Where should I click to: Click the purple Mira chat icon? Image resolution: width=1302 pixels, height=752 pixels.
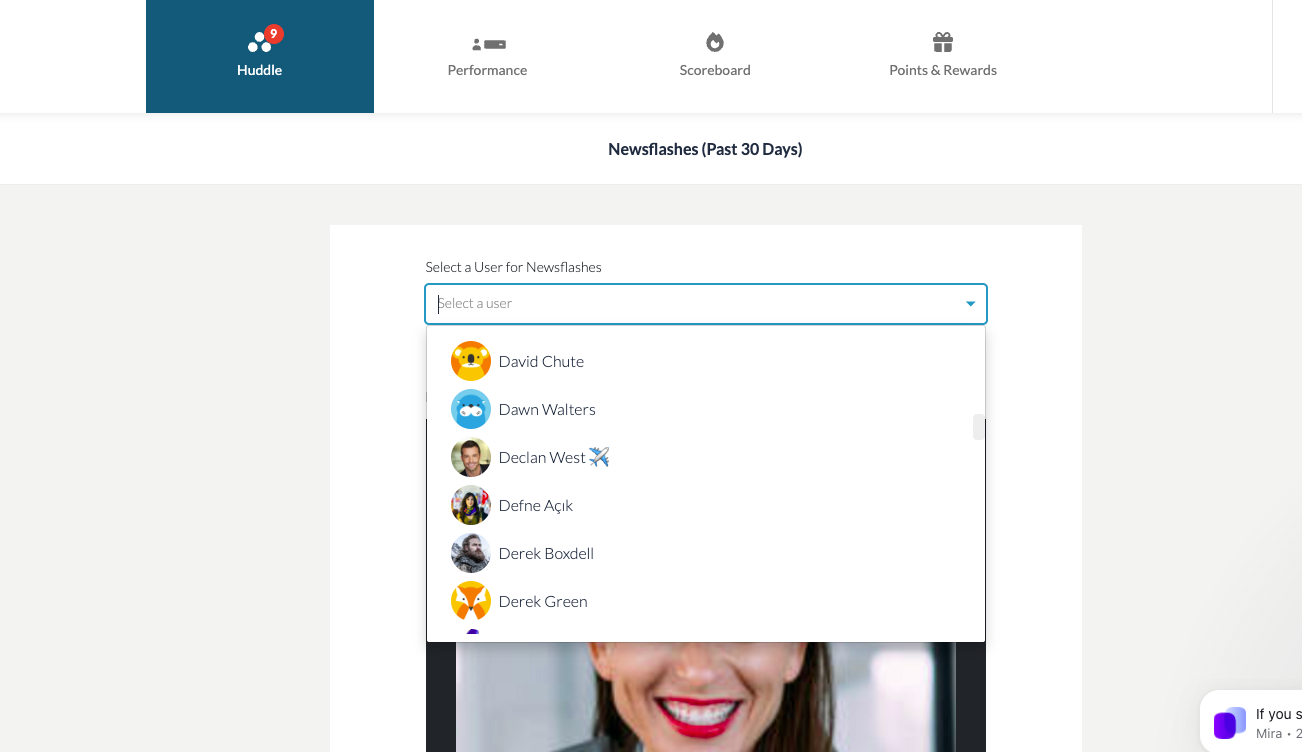click(1230, 723)
